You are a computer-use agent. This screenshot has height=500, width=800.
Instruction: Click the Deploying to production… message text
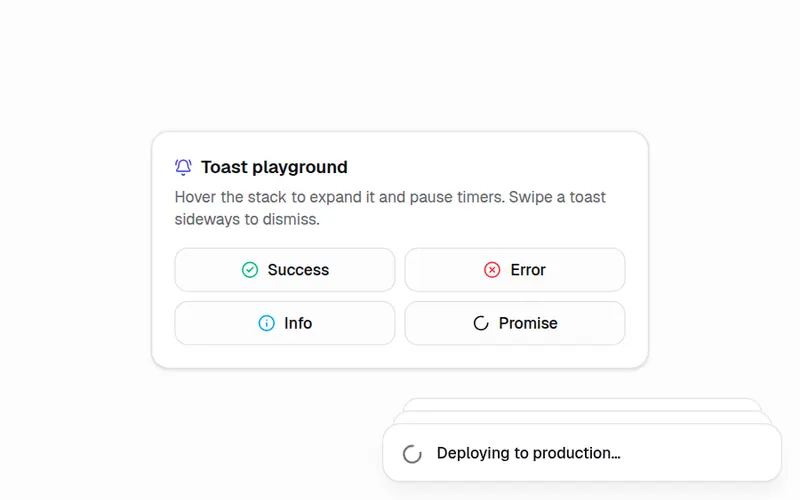pos(529,453)
